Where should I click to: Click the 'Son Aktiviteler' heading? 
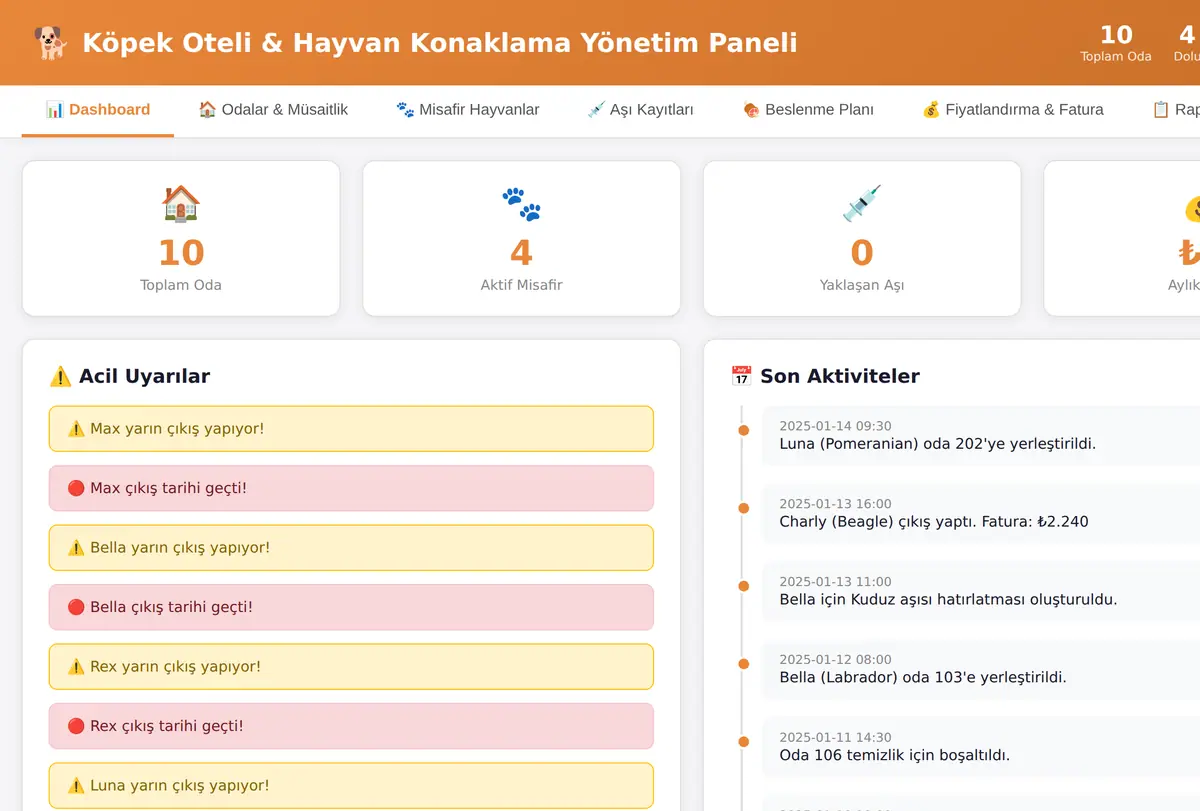tap(840, 376)
